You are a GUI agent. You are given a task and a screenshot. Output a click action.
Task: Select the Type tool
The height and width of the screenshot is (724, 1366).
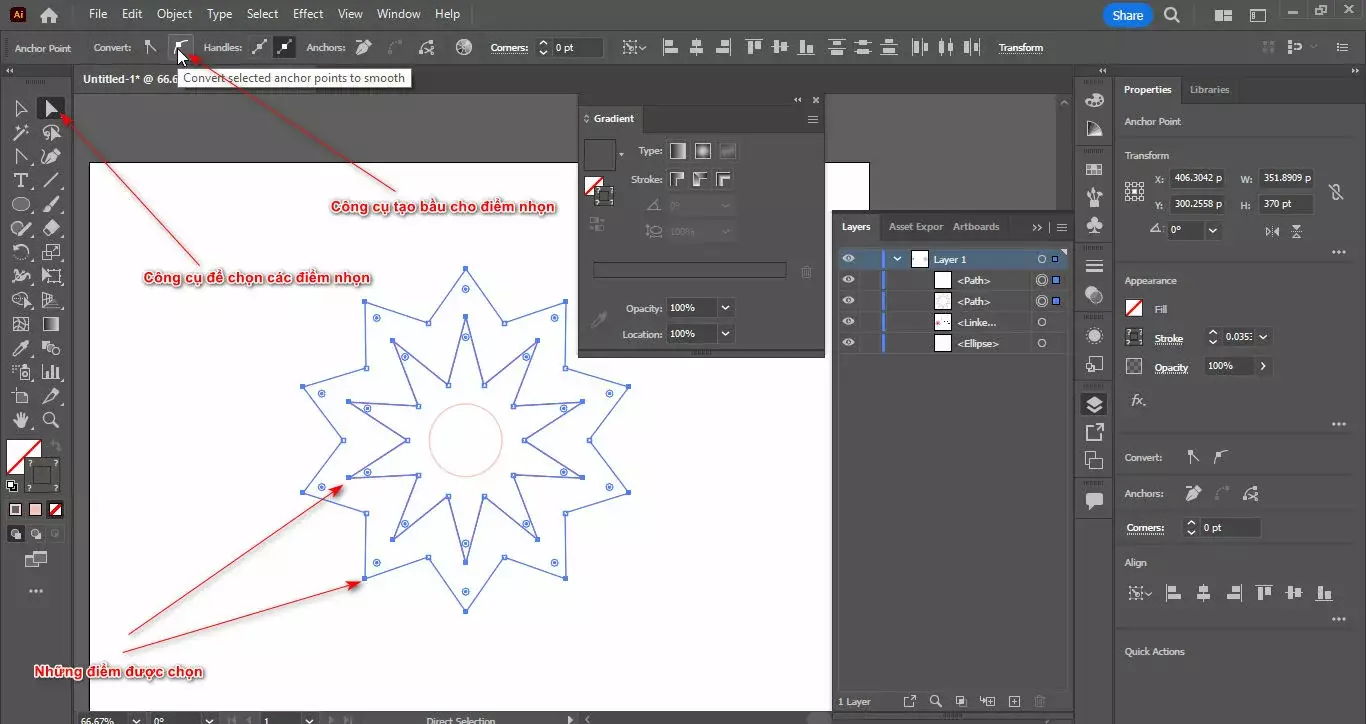[x=20, y=181]
